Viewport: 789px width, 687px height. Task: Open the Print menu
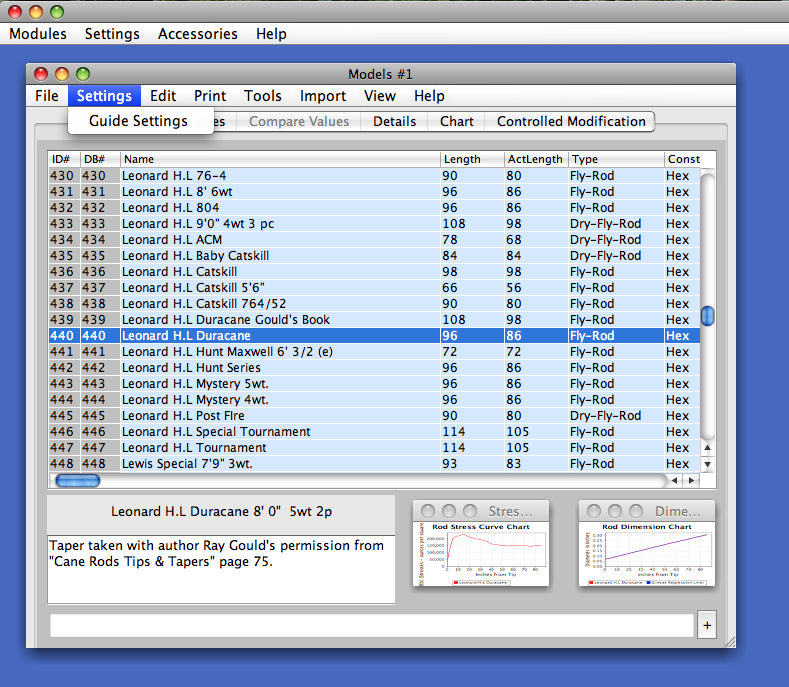(x=210, y=96)
